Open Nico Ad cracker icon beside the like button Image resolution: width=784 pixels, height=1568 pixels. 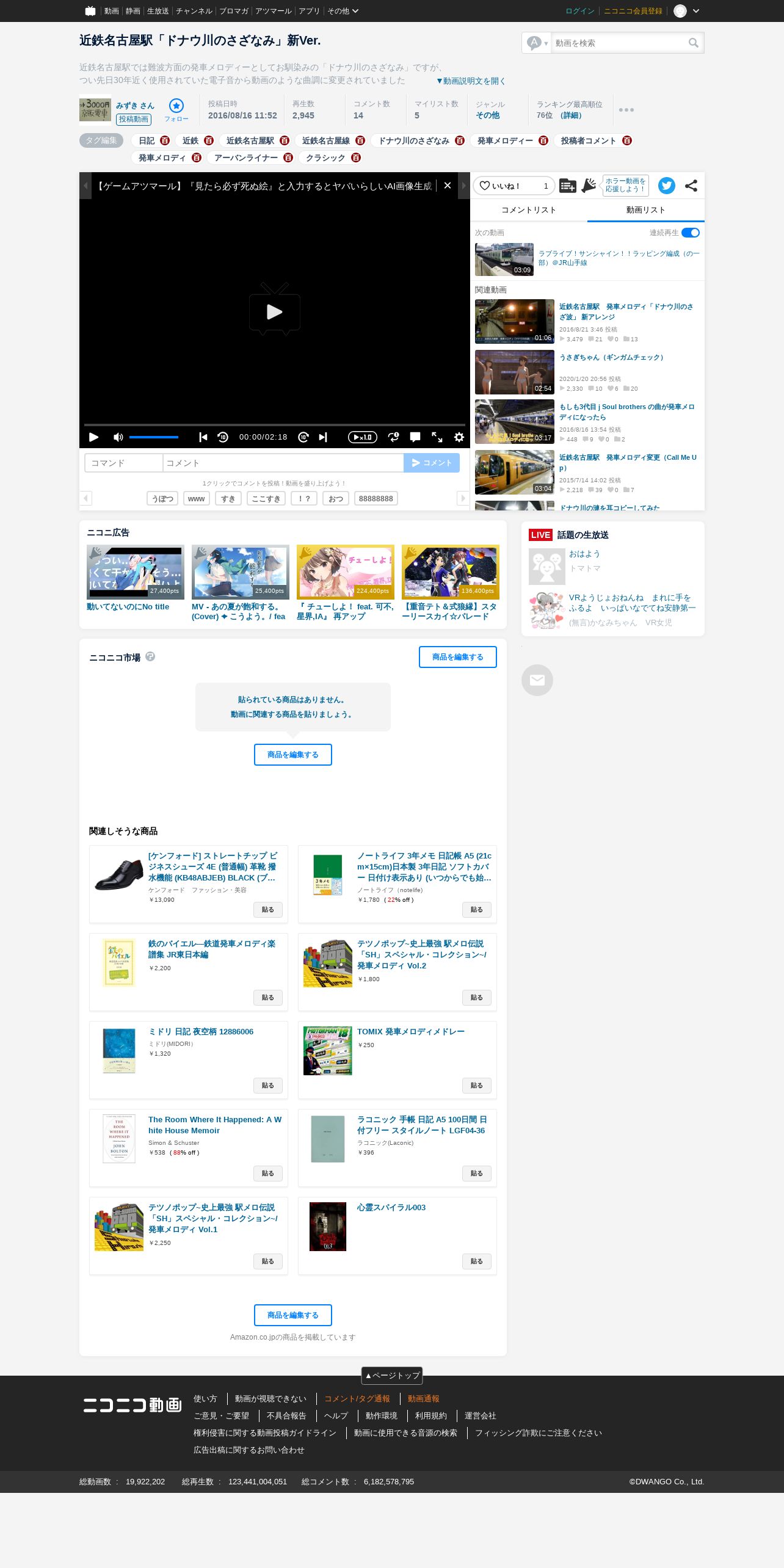pyautogui.click(x=589, y=186)
